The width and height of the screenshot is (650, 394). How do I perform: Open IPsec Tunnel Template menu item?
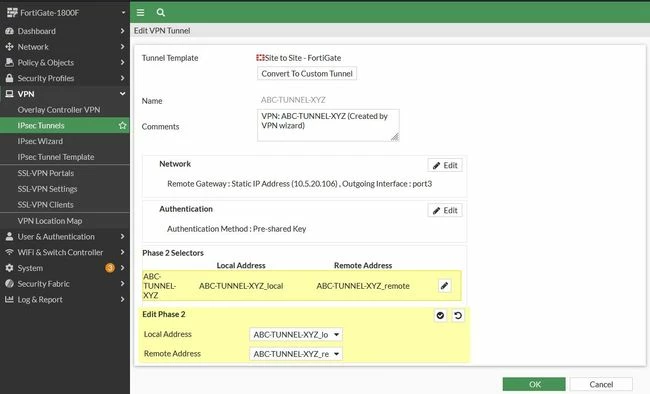[x=65, y=157]
